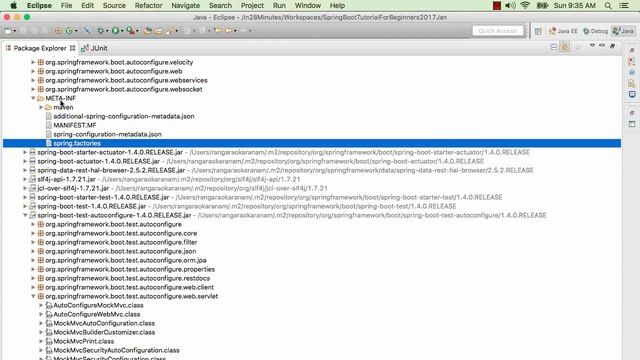The height and width of the screenshot is (360, 640).
Task: Open the macOS Notification Center icon
Action: coord(624,6)
